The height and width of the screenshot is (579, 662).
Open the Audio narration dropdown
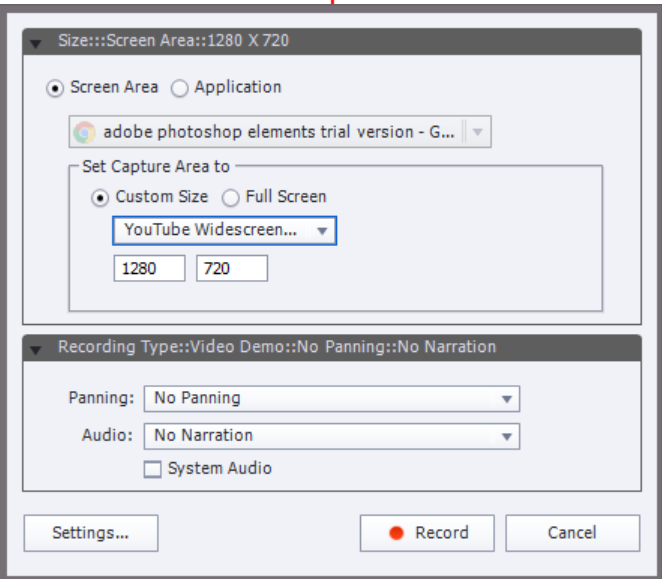pyautogui.click(x=331, y=436)
